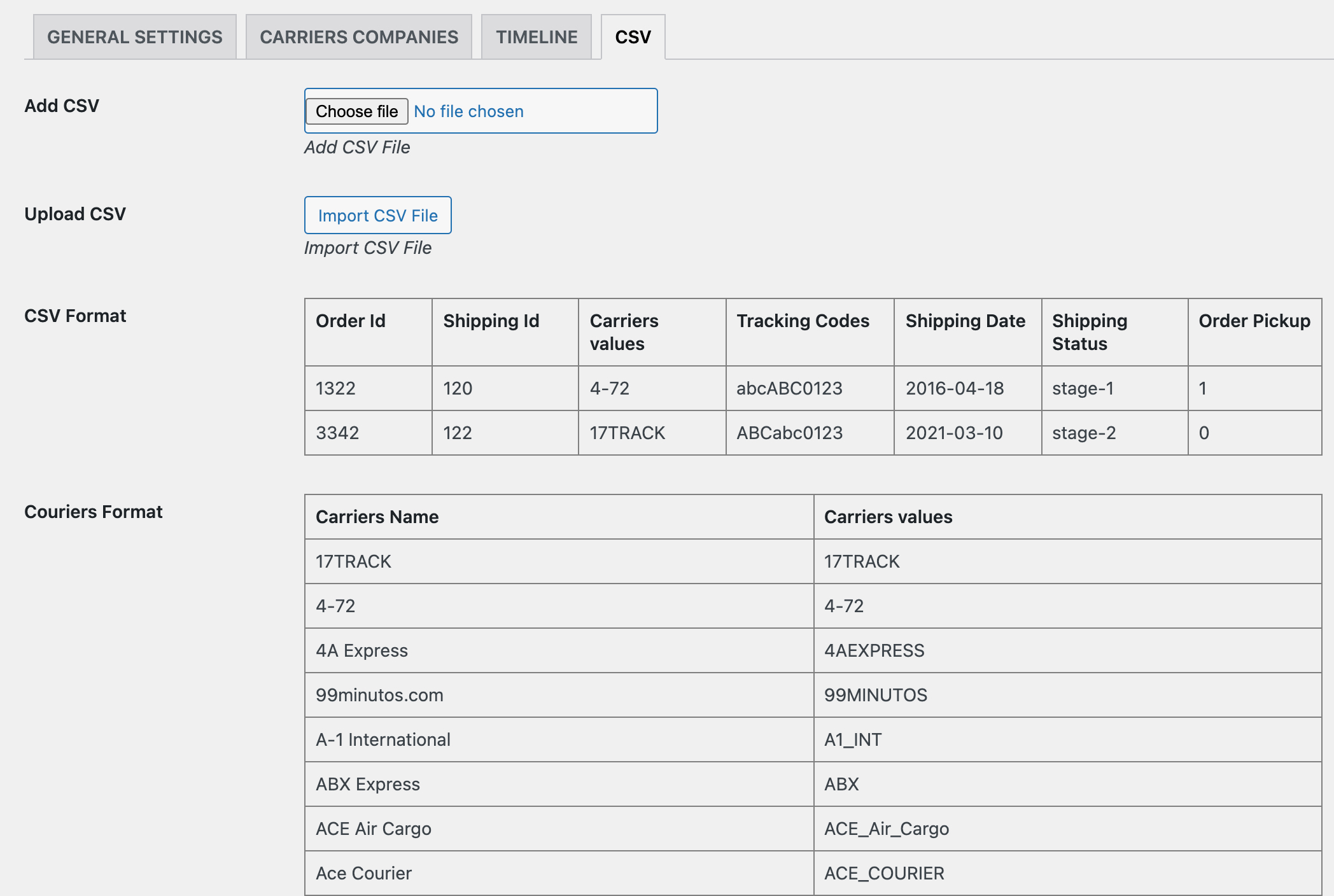Open the Carriers Companies tab

tap(358, 36)
